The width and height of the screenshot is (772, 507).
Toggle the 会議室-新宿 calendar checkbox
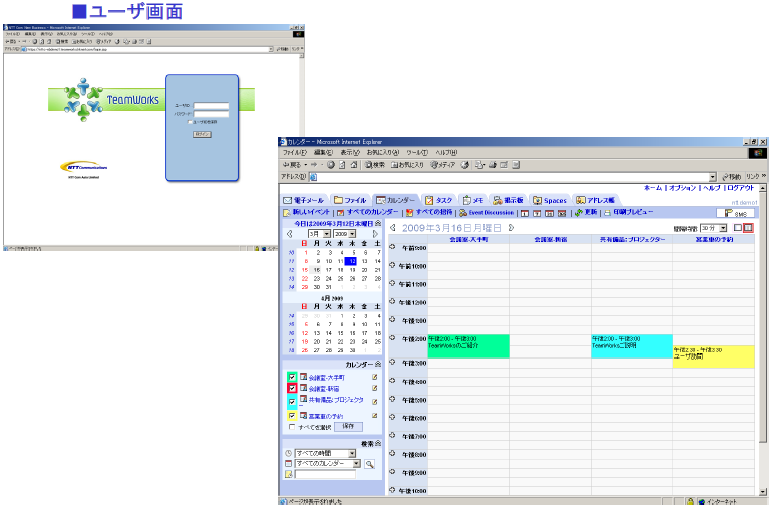click(292, 388)
